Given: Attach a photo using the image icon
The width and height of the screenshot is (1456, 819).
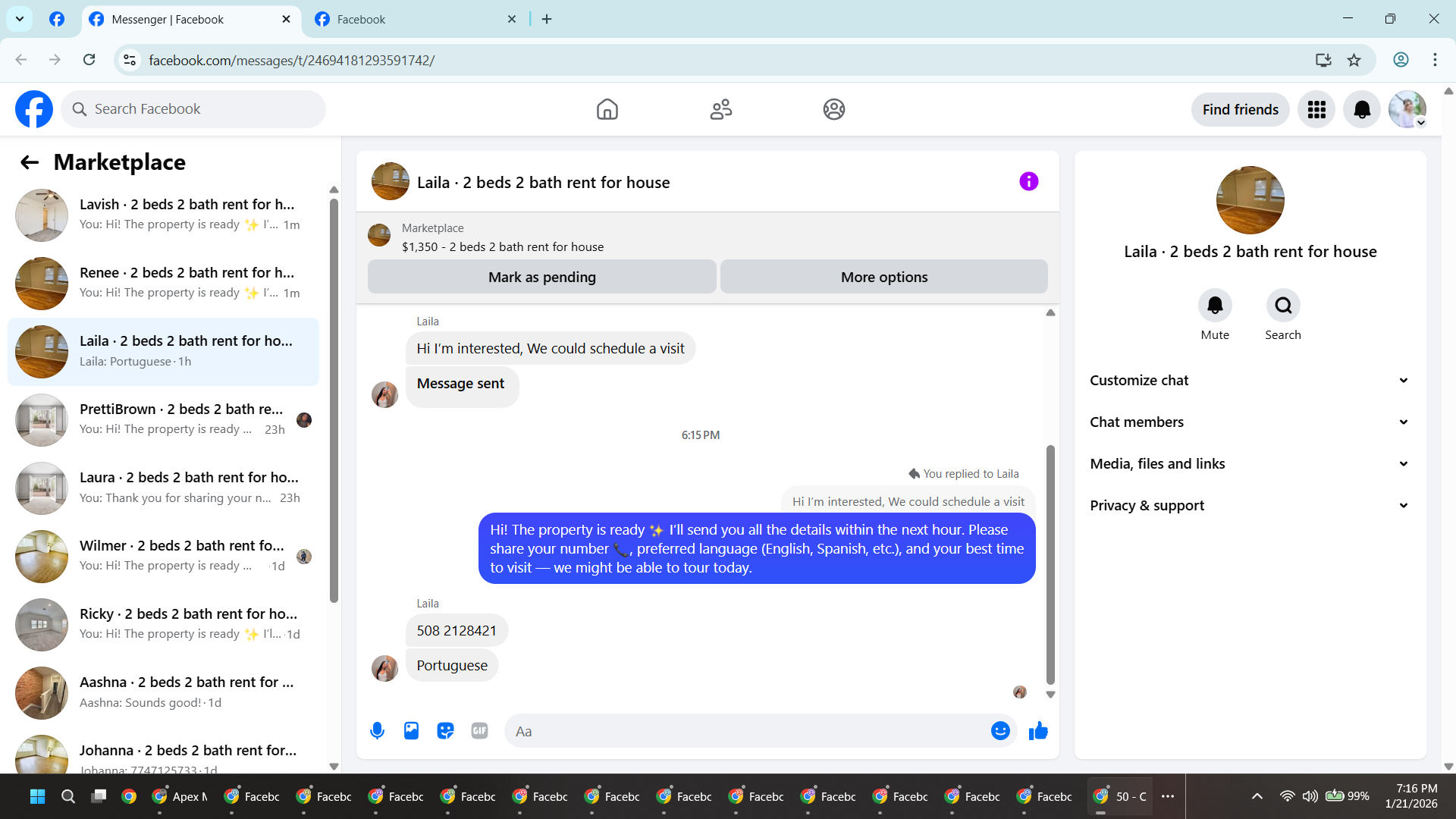Looking at the screenshot, I should point(411,731).
